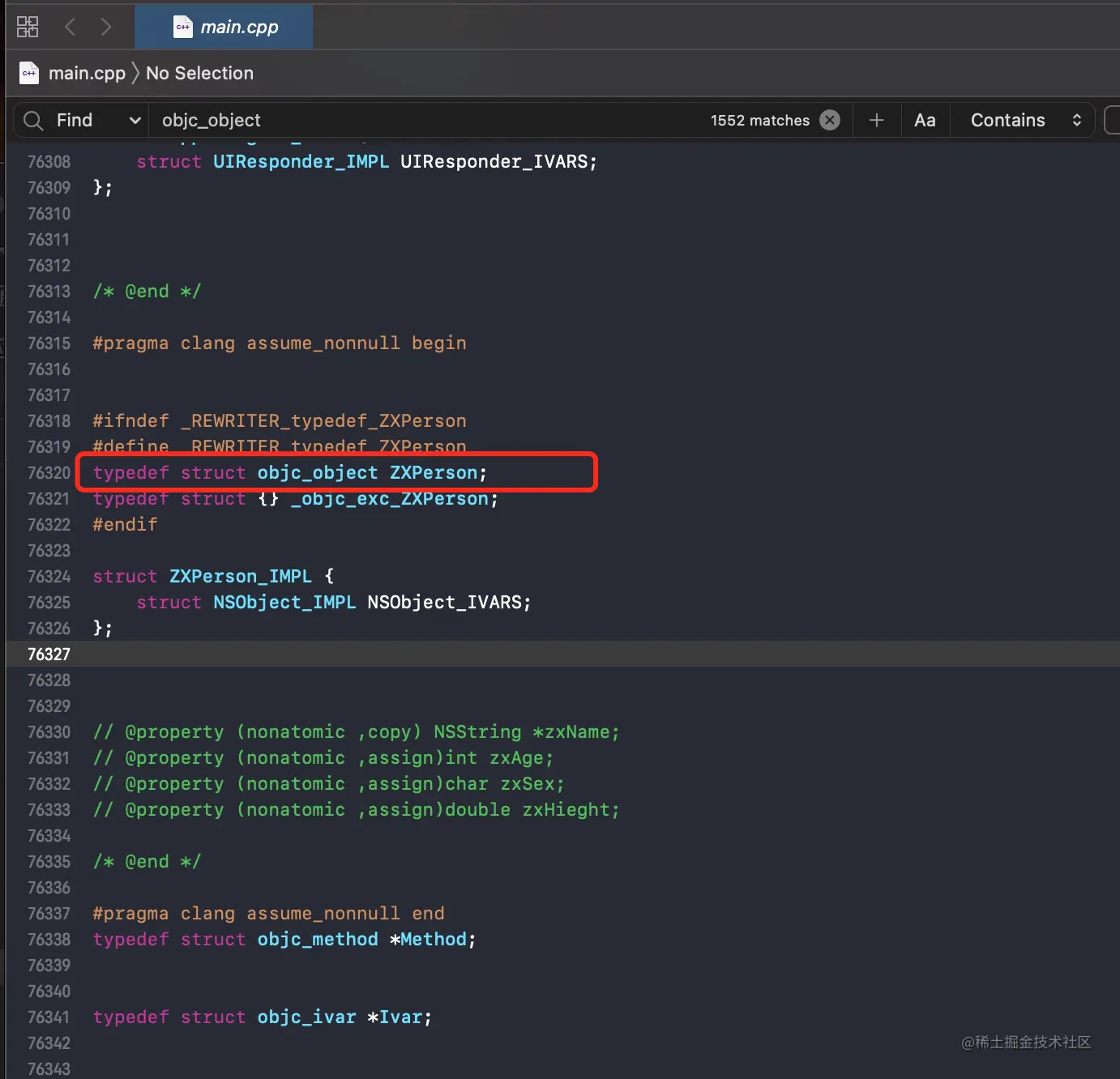
Task: Click the assume_nonnull begin pragma line
Action: point(279,343)
